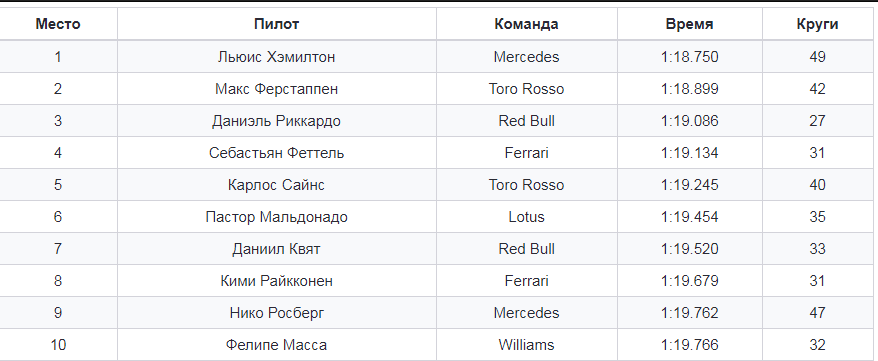The image size is (878, 361).
Task: Select the Даниил Квят name cell
Action: [x=277, y=249]
